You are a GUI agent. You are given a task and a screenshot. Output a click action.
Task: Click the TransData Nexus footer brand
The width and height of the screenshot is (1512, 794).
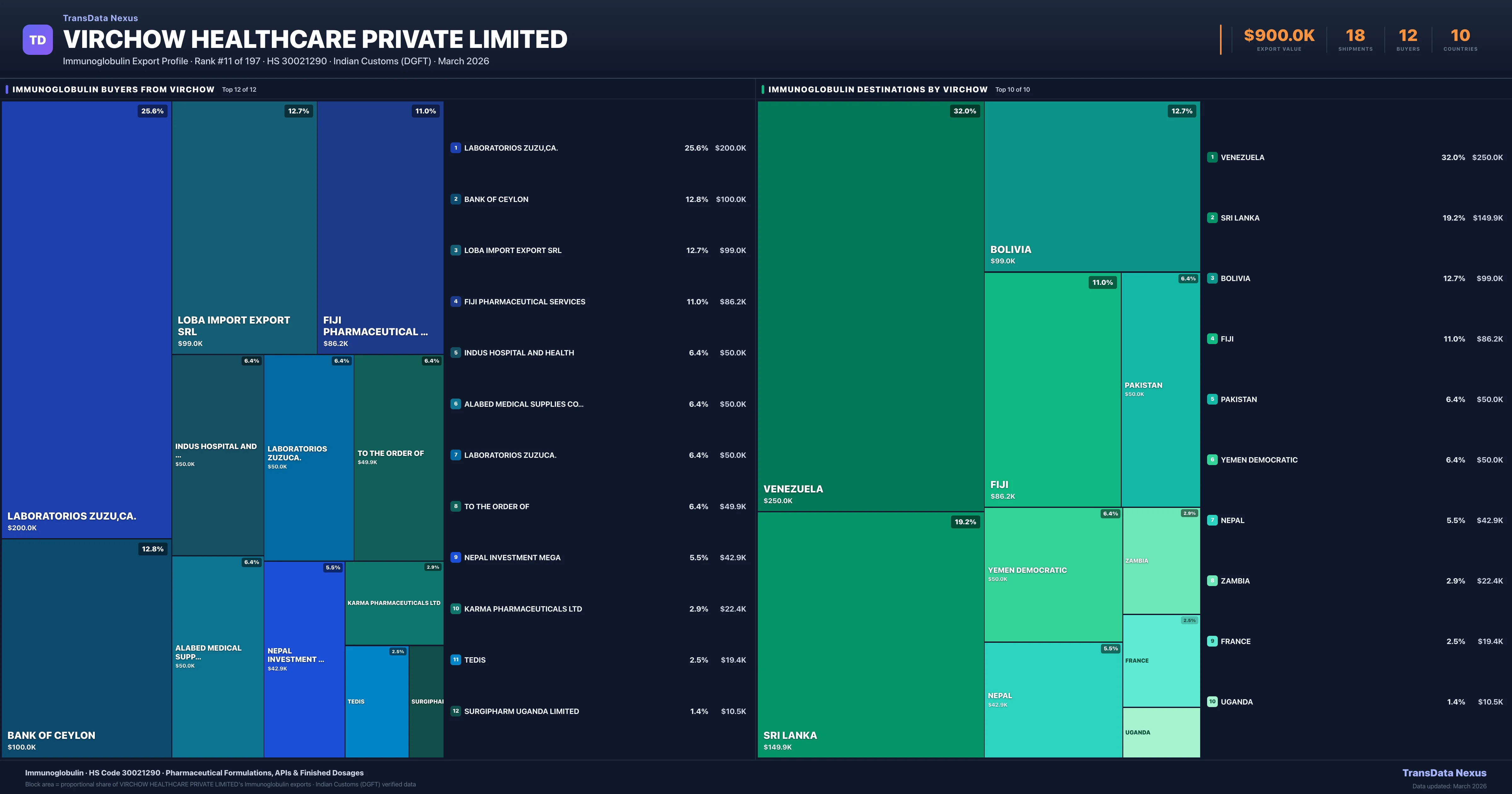[1444, 773]
